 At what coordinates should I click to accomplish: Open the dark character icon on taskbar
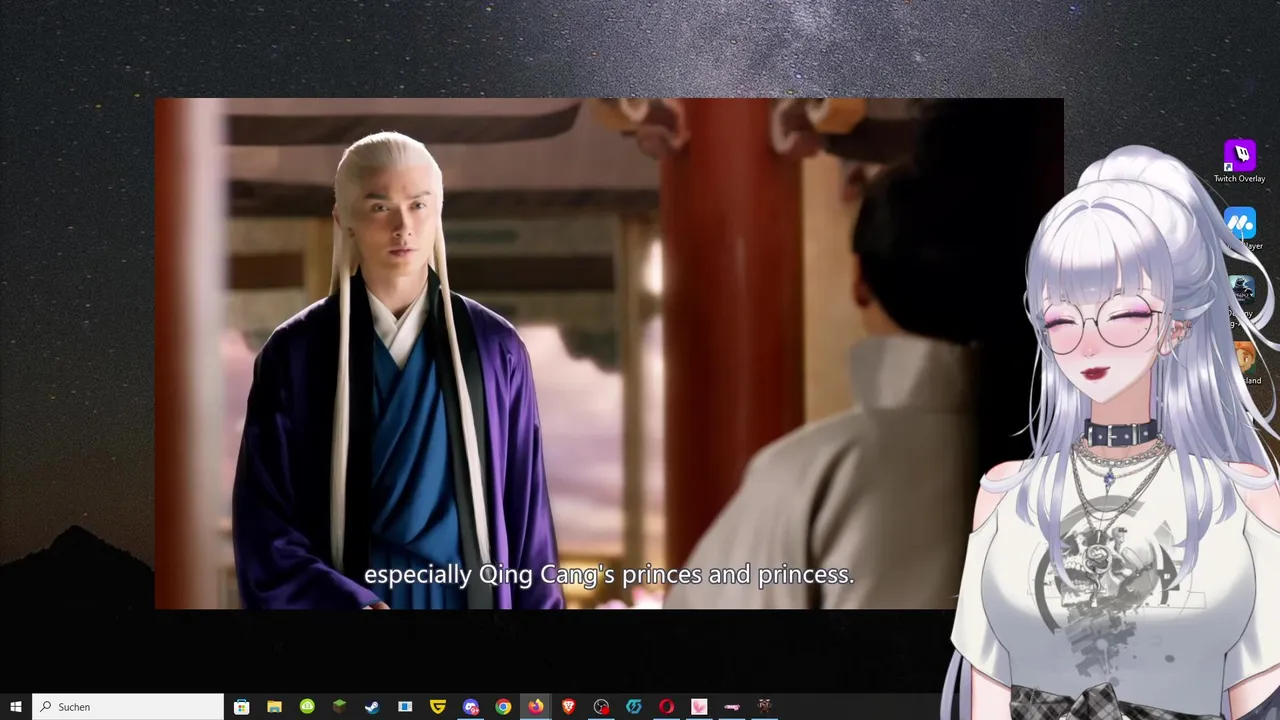click(x=764, y=707)
